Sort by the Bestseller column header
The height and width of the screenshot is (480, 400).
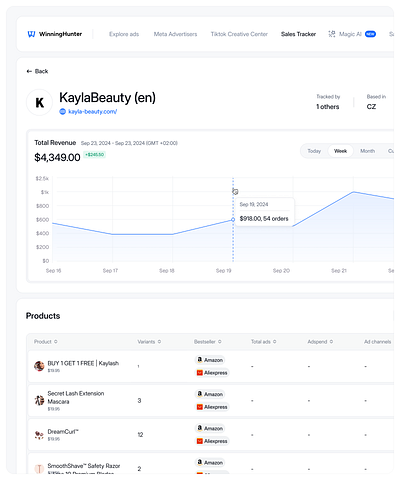pos(208,342)
